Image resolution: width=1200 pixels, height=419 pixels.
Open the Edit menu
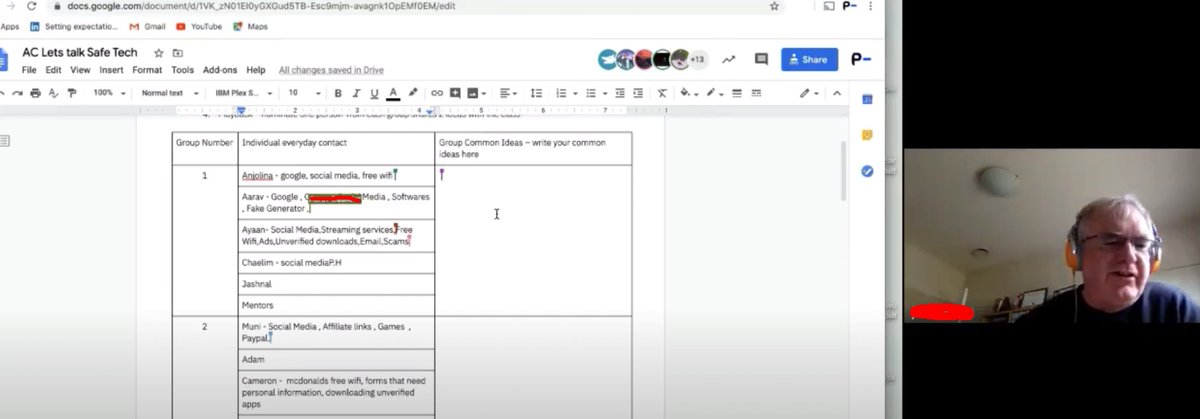[x=53, y=70]
